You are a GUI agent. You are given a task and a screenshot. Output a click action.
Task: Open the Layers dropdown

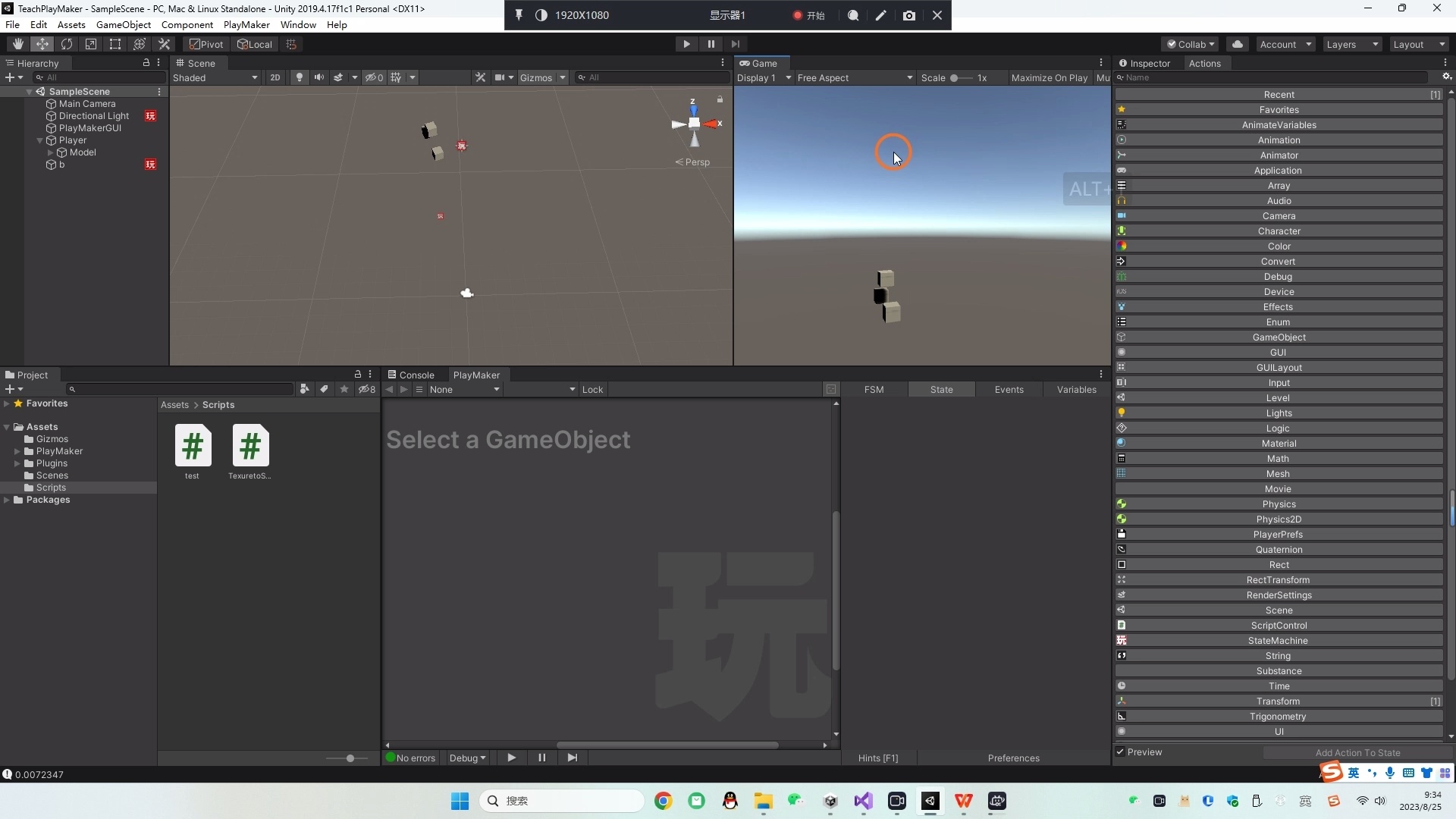pos(1352,44)
